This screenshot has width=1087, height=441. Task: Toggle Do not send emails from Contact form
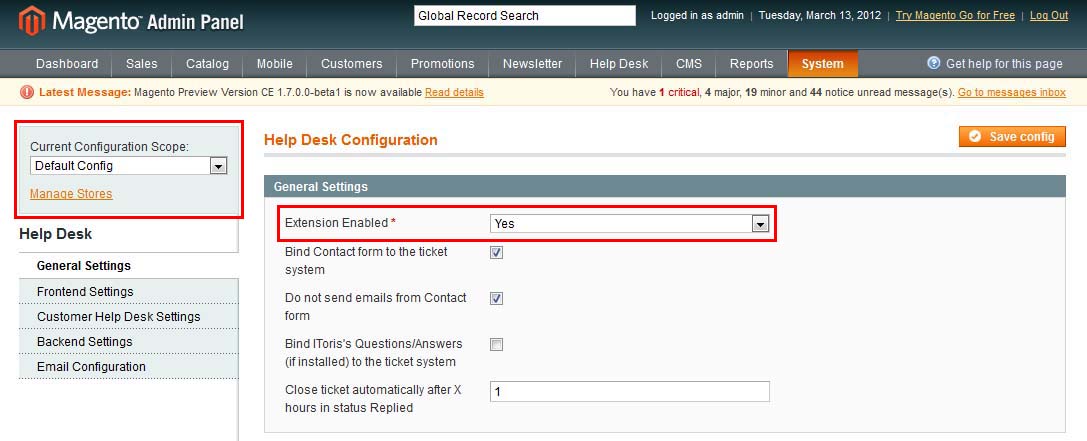(x=496, y=298)
